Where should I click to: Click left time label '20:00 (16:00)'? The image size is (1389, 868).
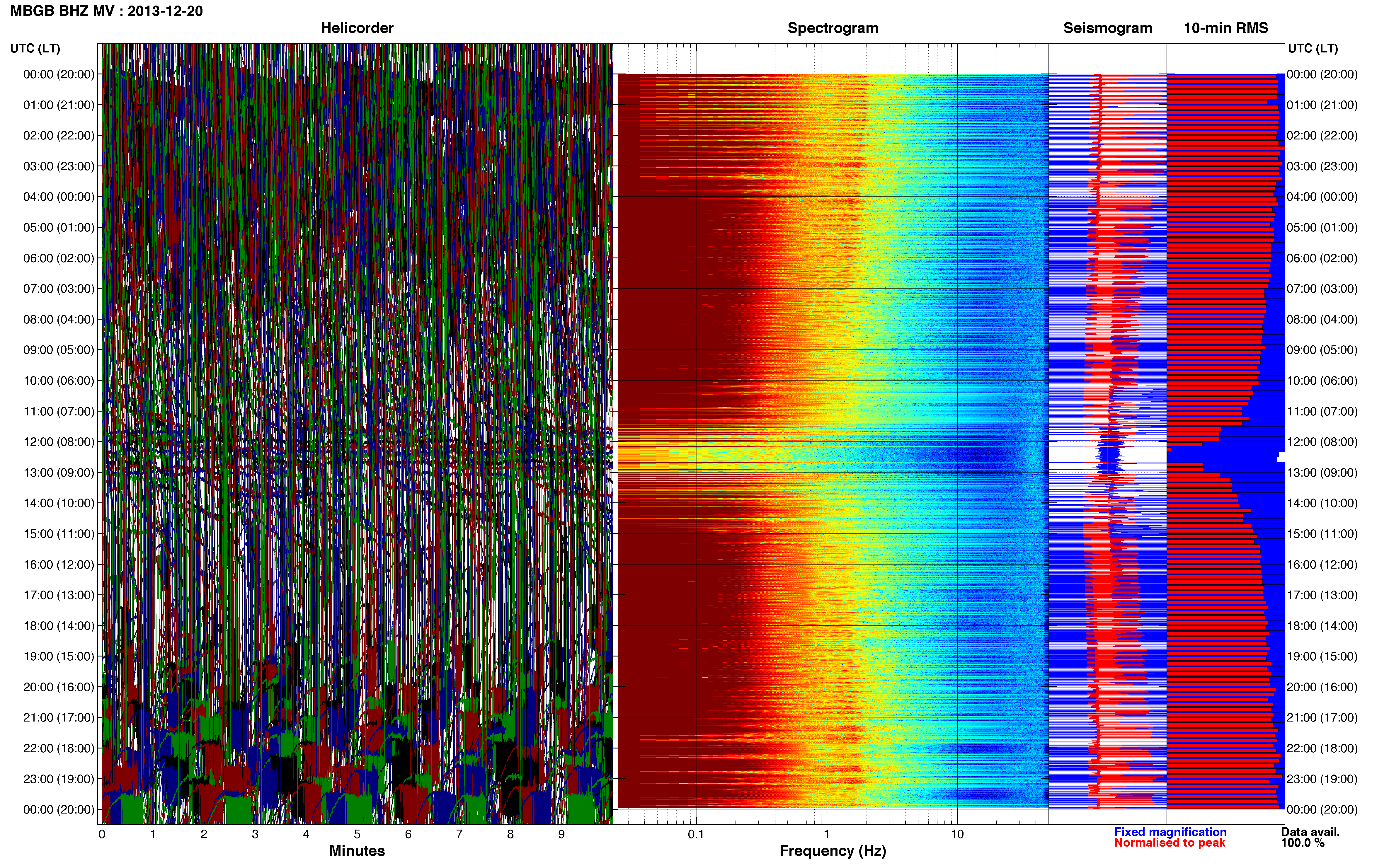point(59,687)
